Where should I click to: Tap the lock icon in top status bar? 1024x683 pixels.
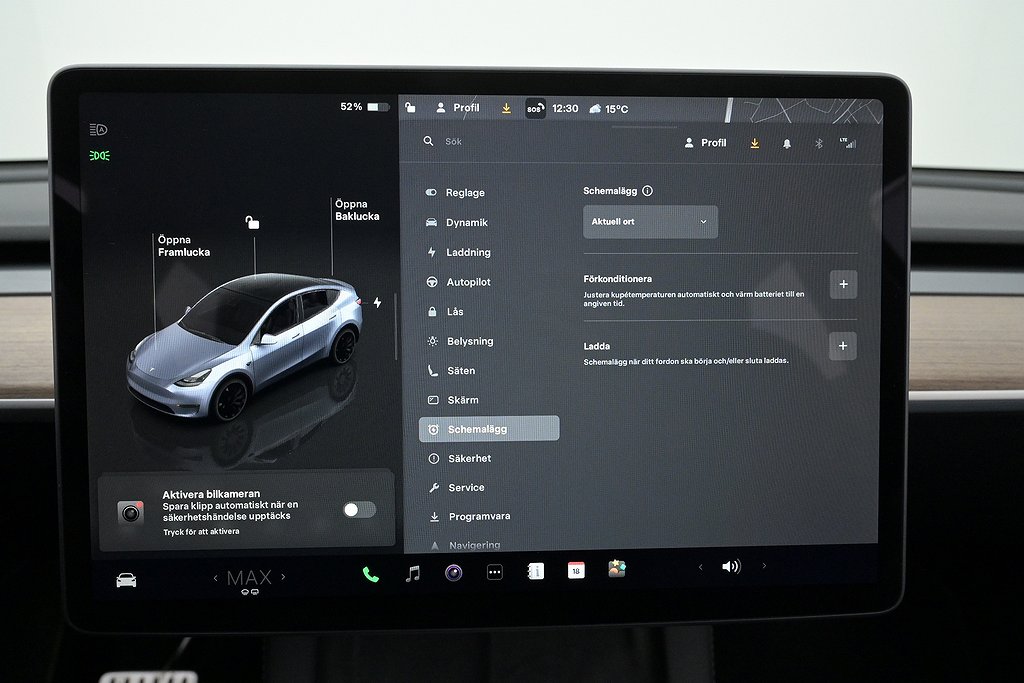[410, 107]
